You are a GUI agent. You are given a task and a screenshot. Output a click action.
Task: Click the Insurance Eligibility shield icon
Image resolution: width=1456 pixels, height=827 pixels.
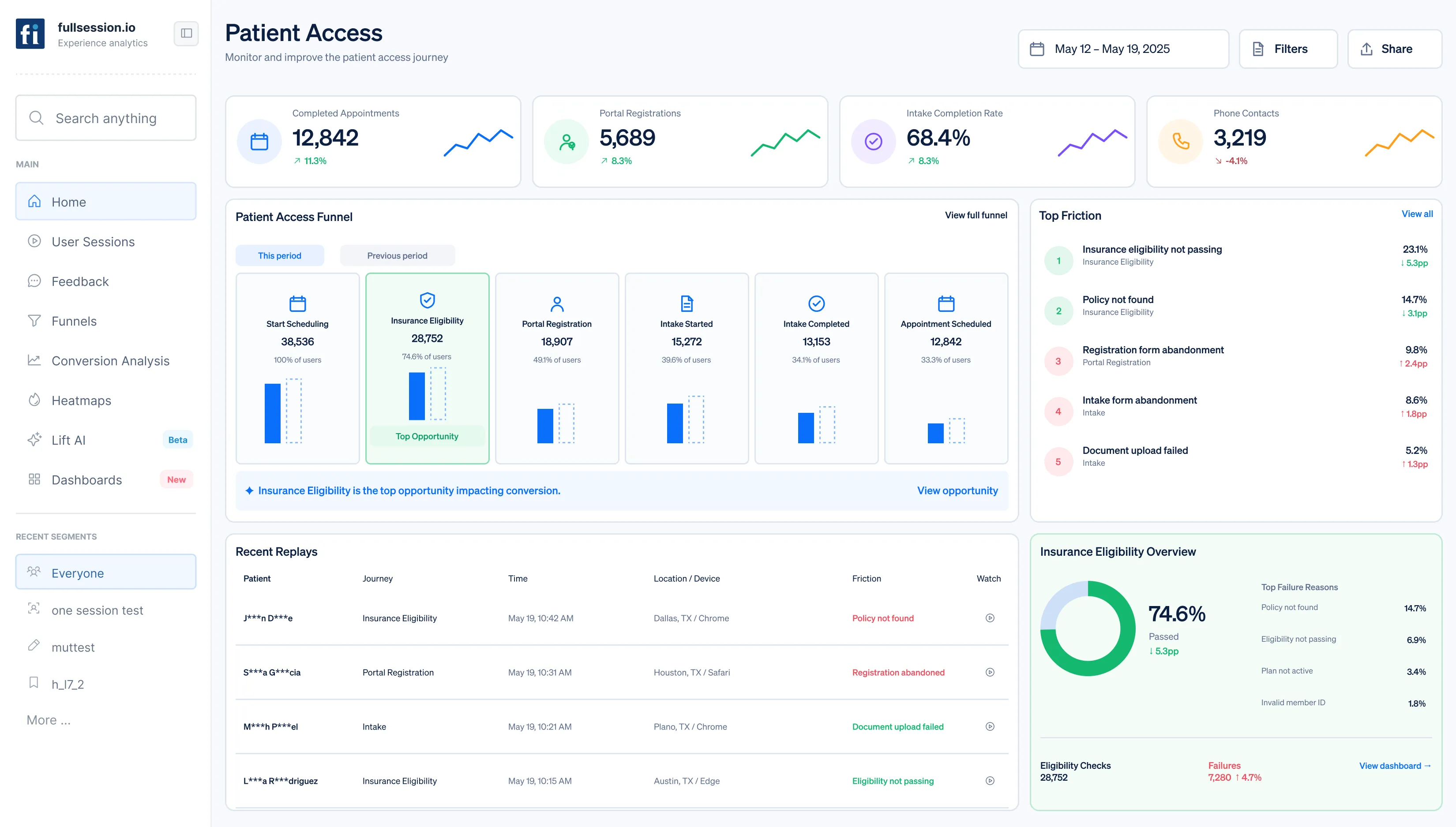coord(427,300)
